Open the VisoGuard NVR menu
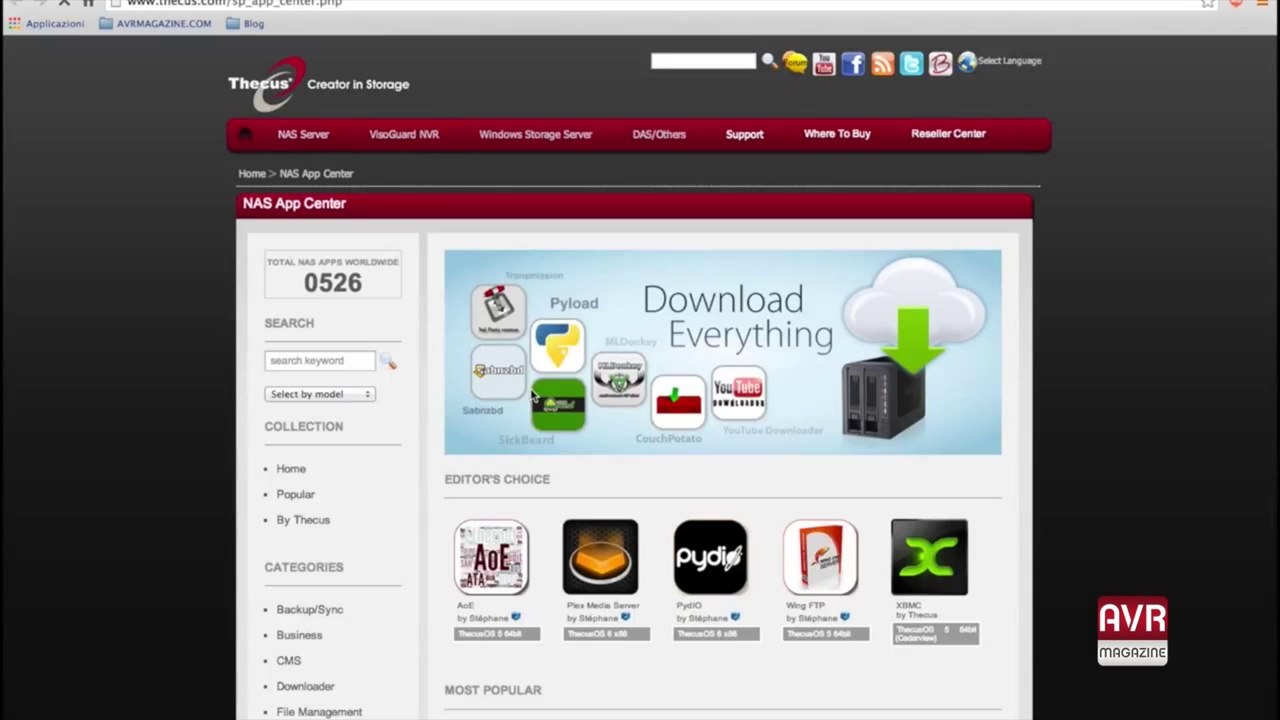The width and height of the screenshot is (1280, 720). pyautogui.click(x=404, y=134)
